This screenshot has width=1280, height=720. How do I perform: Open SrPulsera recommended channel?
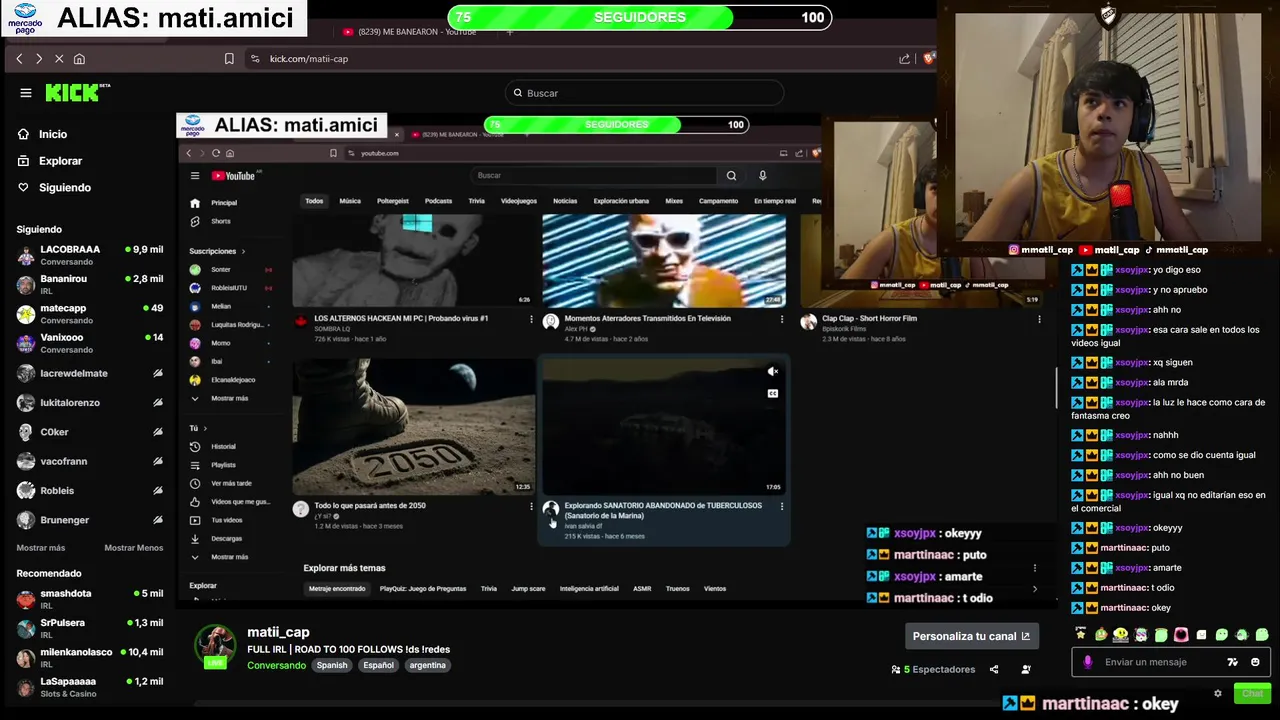[90, 628]
